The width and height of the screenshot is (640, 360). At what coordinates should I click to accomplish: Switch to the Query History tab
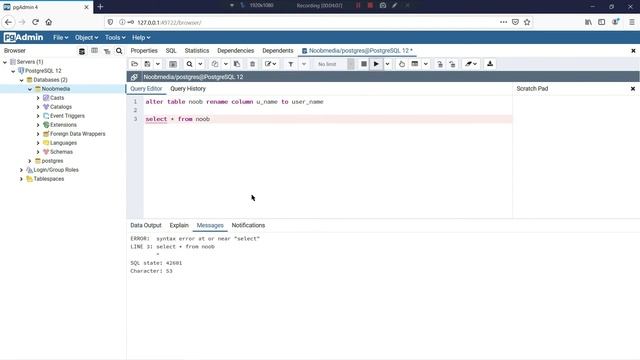pyautogui.click(x=188, y=89)
